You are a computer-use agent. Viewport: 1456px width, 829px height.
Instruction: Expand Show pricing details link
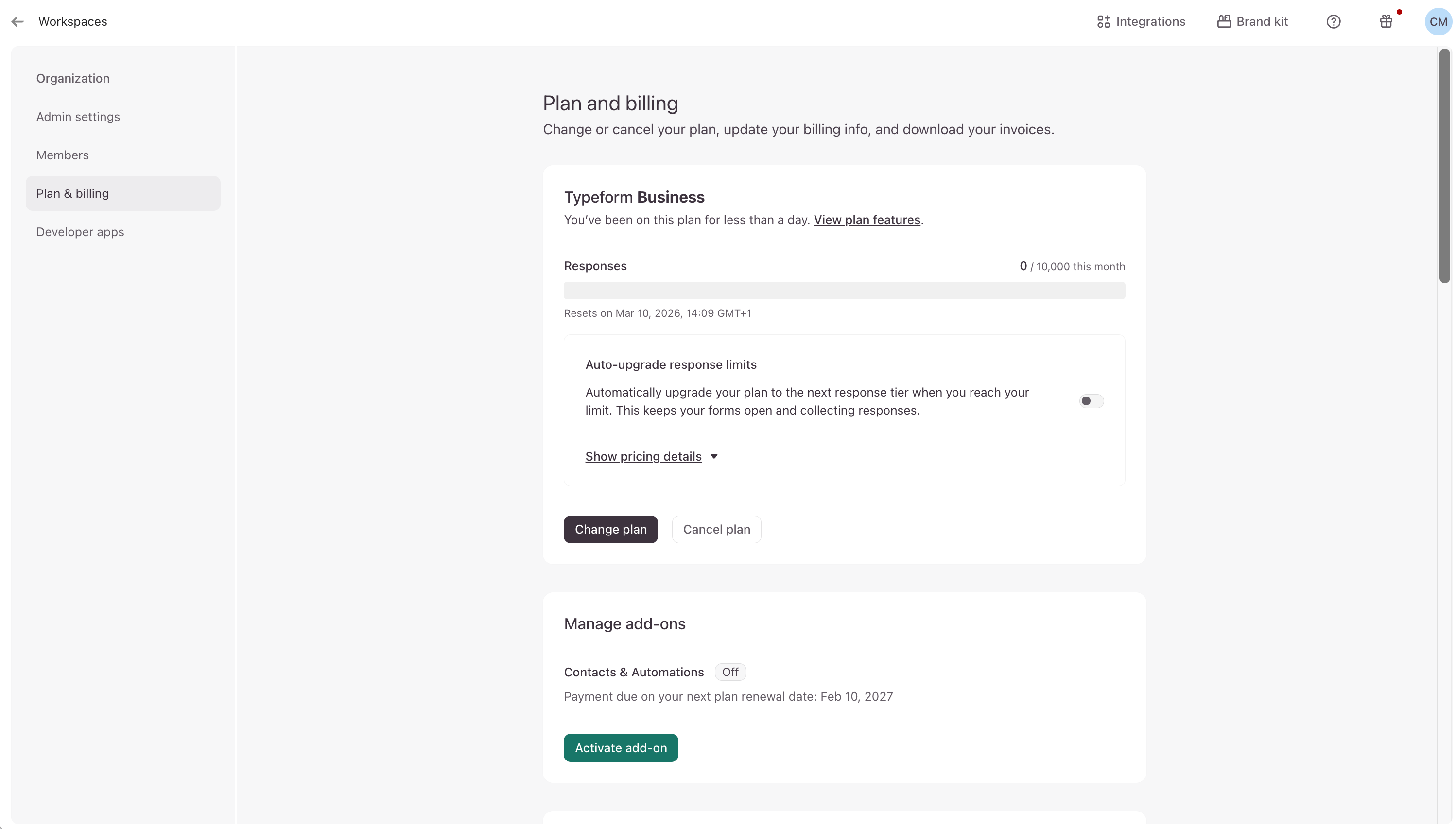[x=643, y=456]
